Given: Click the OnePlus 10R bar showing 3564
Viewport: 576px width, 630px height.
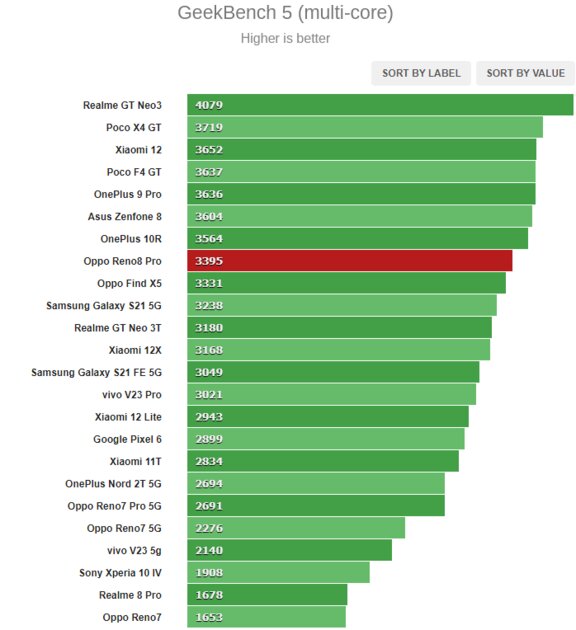Looking at the screenshot, I should click(357, 239).
